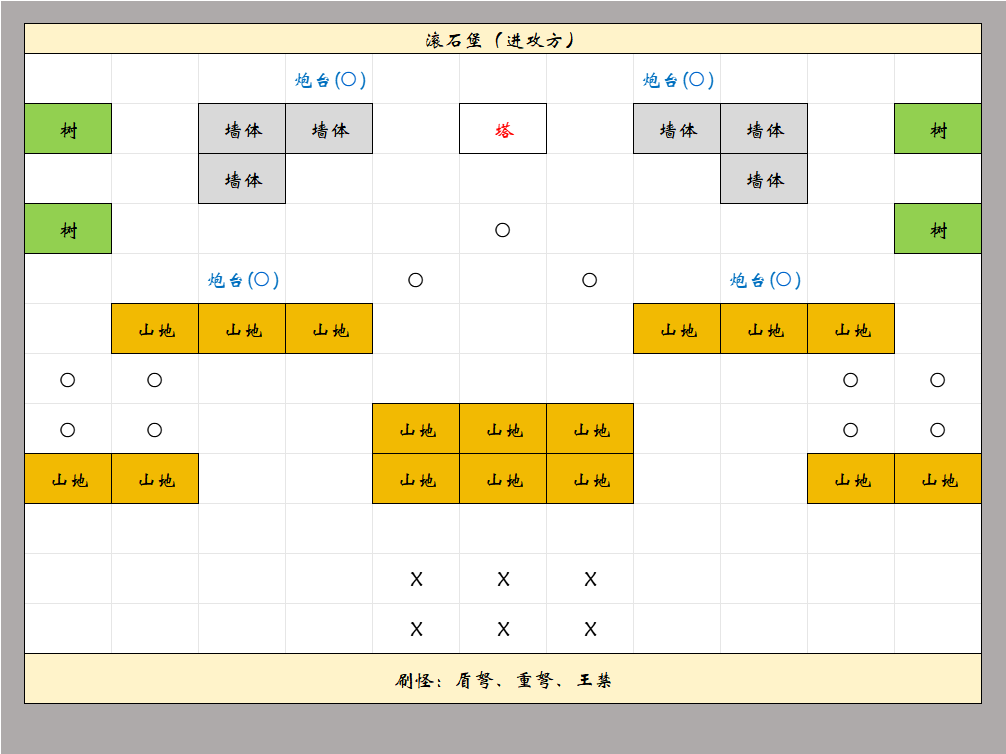Viewport: 1006px width, 754px height.
Task: Select the footer text 刷怪：盾弩、重弩、王禁
Action: 502,680
